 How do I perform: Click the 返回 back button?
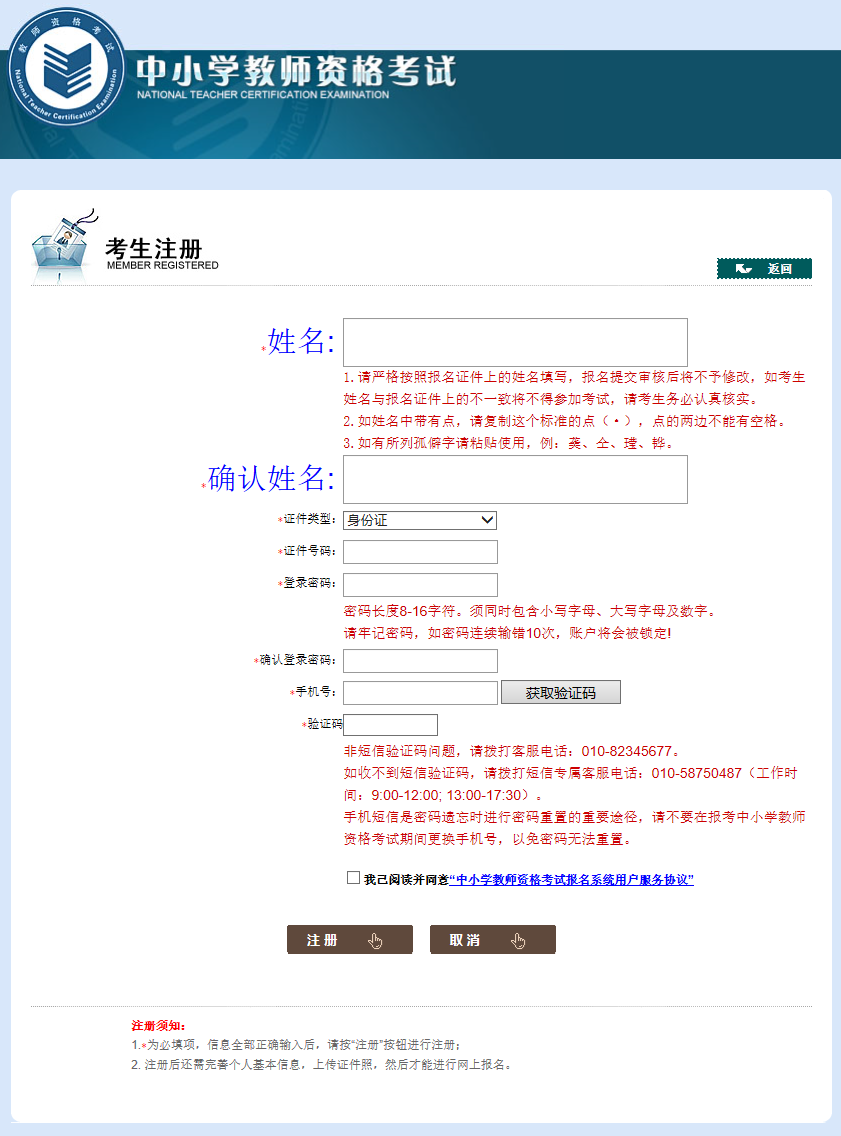(764, 269)
